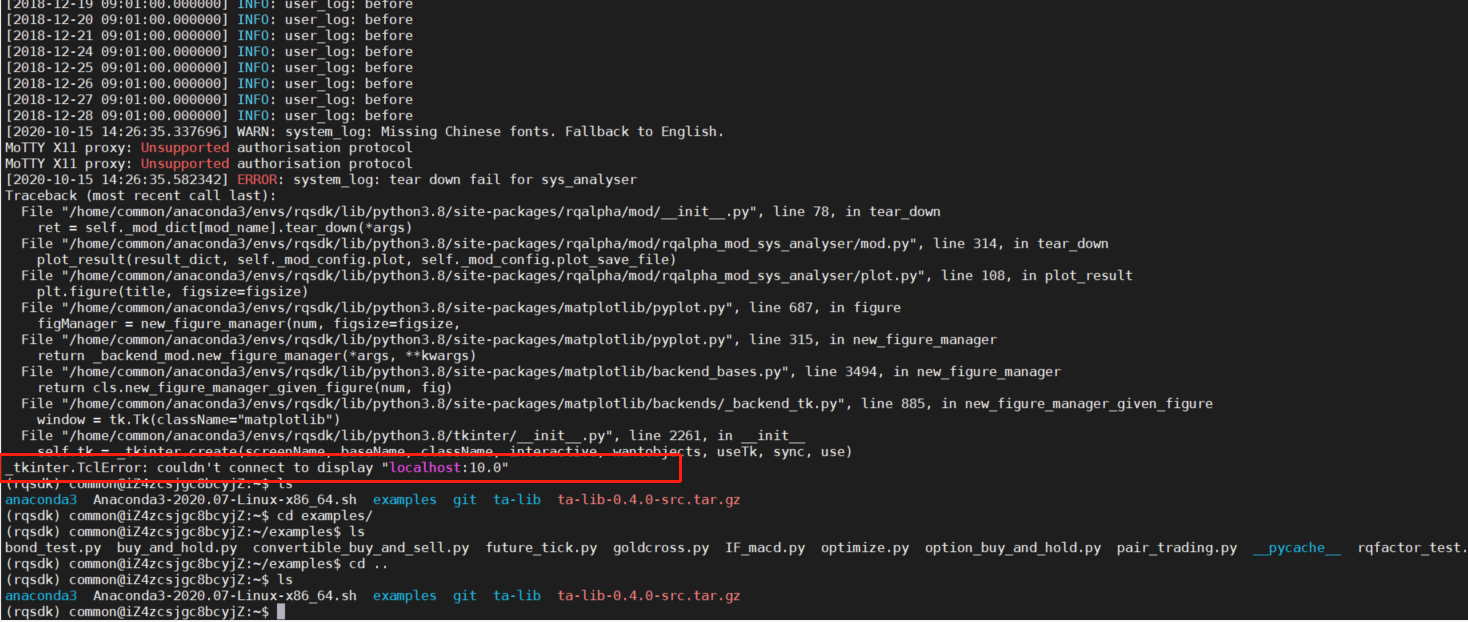Select the option_buy_and_hold.py file name

tap(1012, 548)
